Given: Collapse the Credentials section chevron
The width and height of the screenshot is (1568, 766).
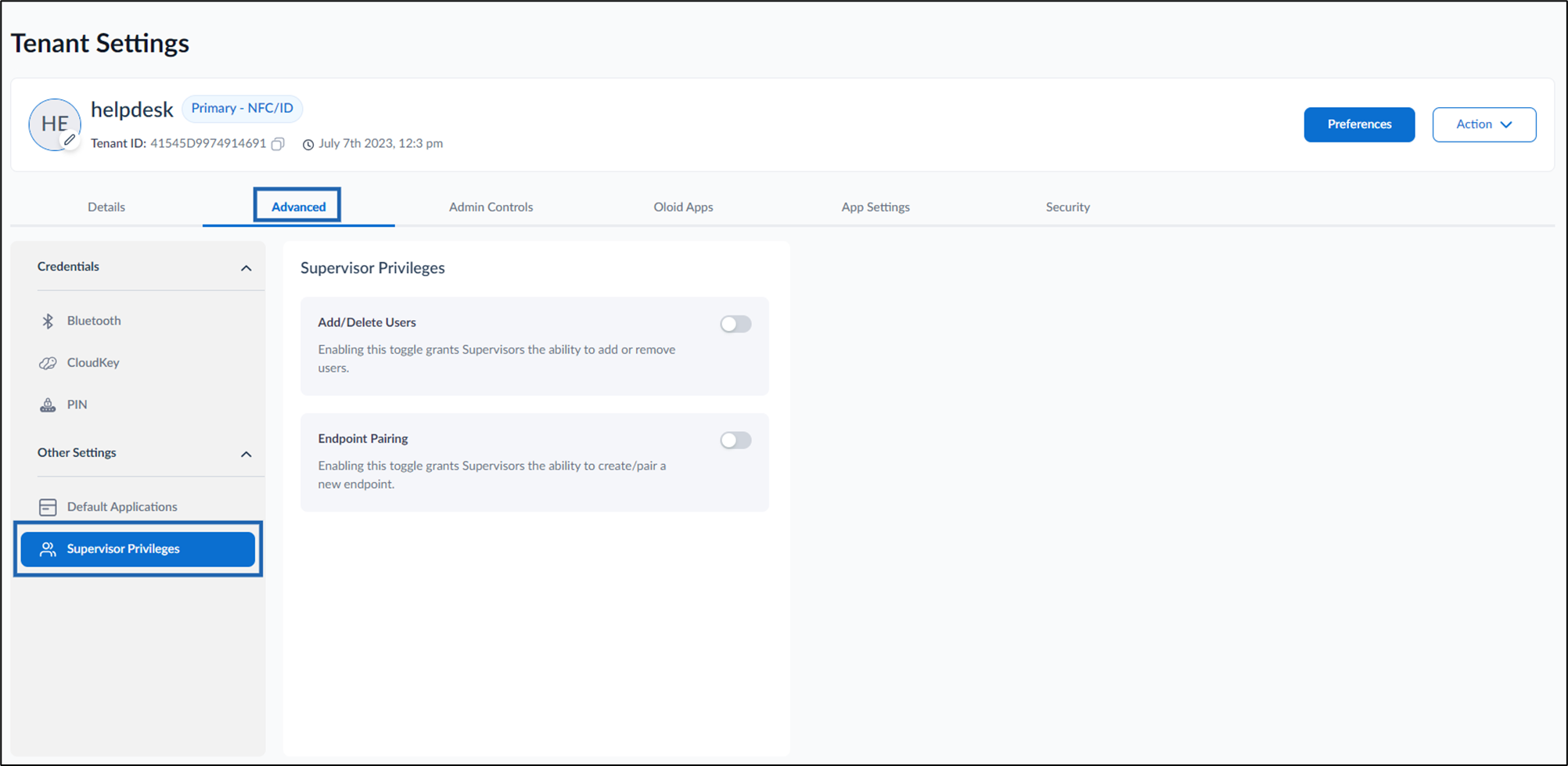Looking at the screenshot, I should coord(246,268).
